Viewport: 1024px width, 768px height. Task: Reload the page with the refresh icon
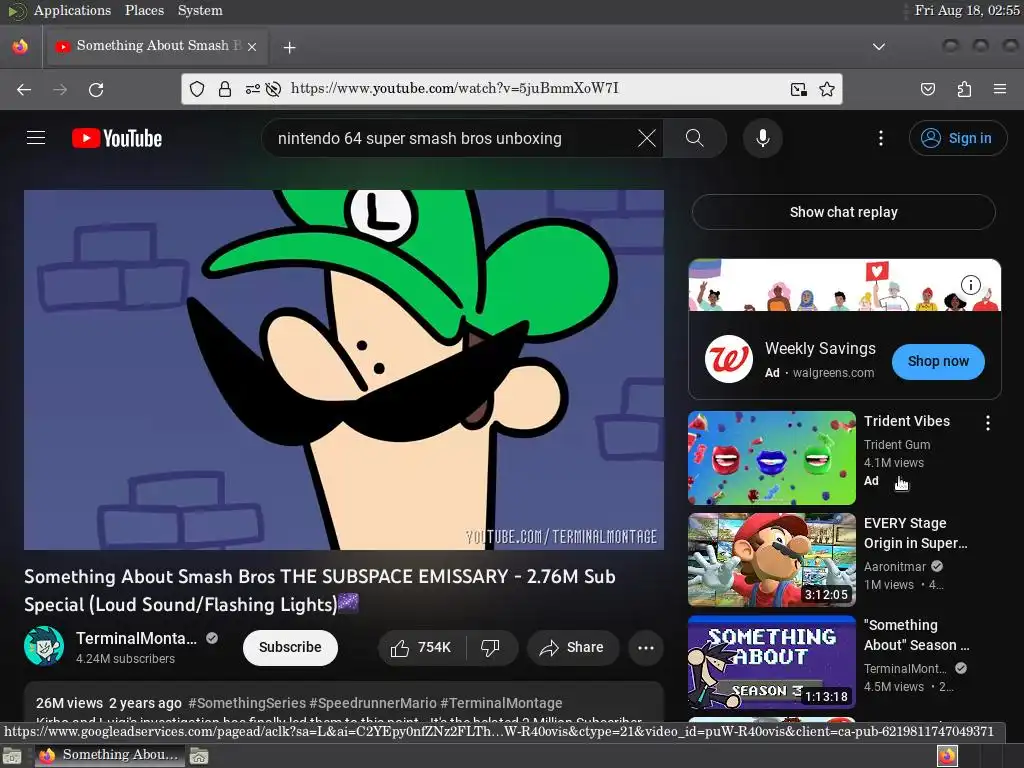click(x=96, y=89)
